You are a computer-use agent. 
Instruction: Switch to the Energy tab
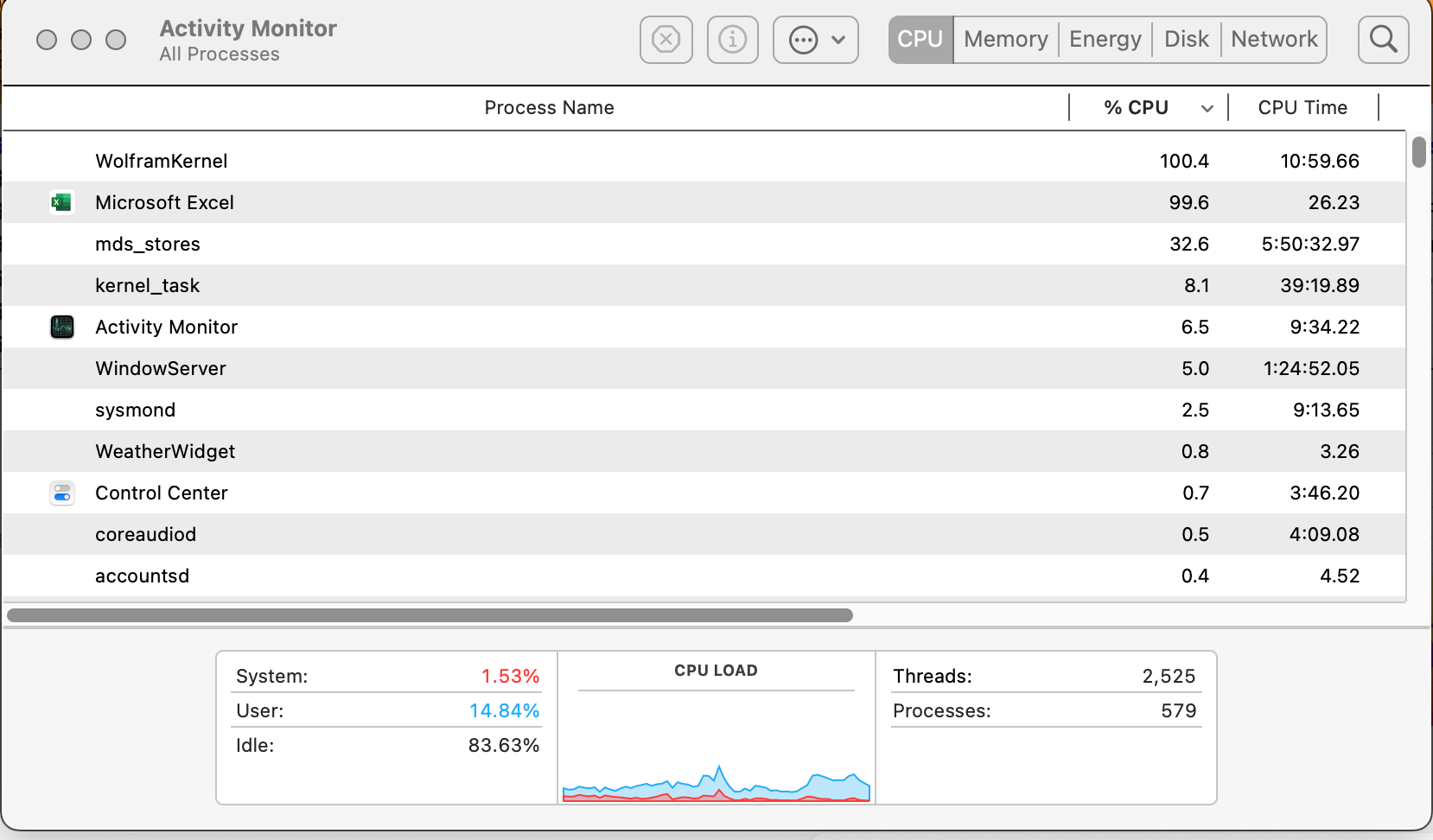(x=1105, y=40)
